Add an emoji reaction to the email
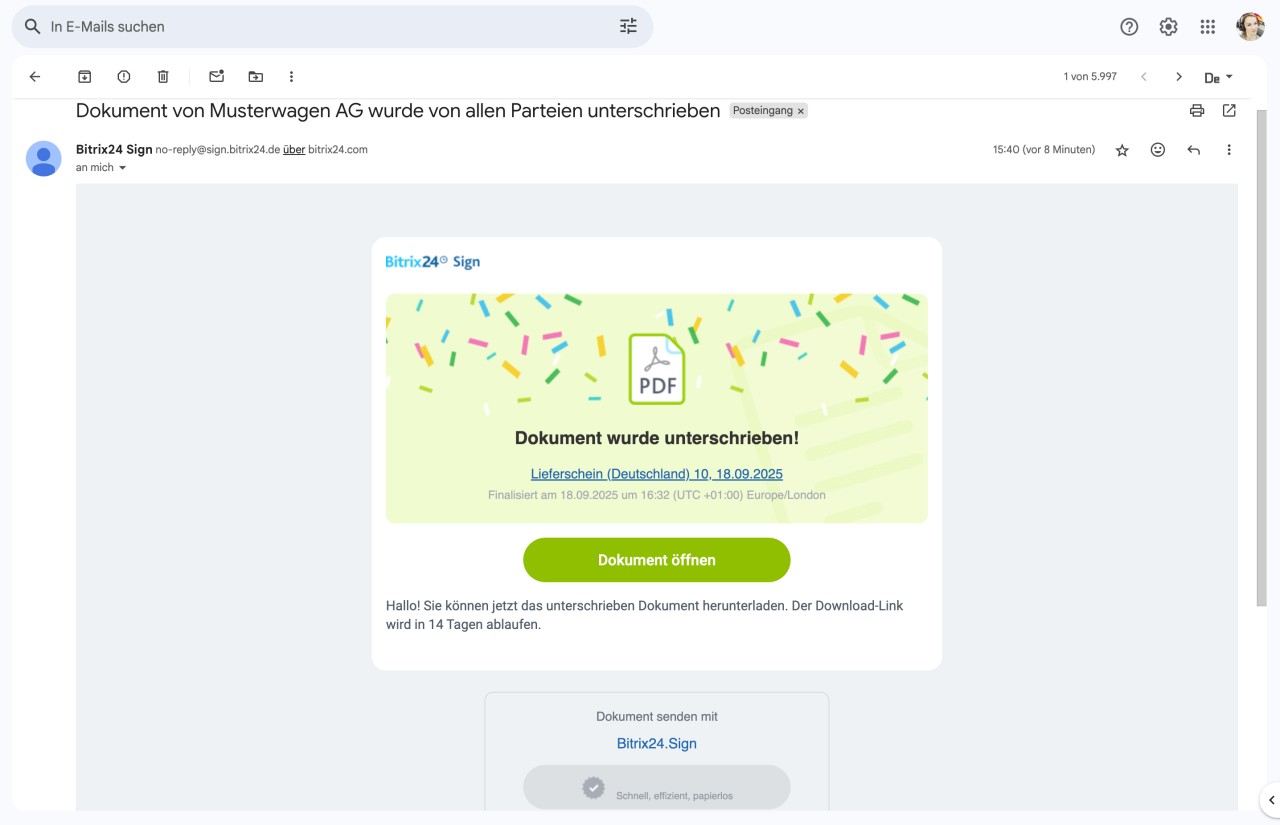This screenshot has height=825, width=1280. tap(1158, 150)
